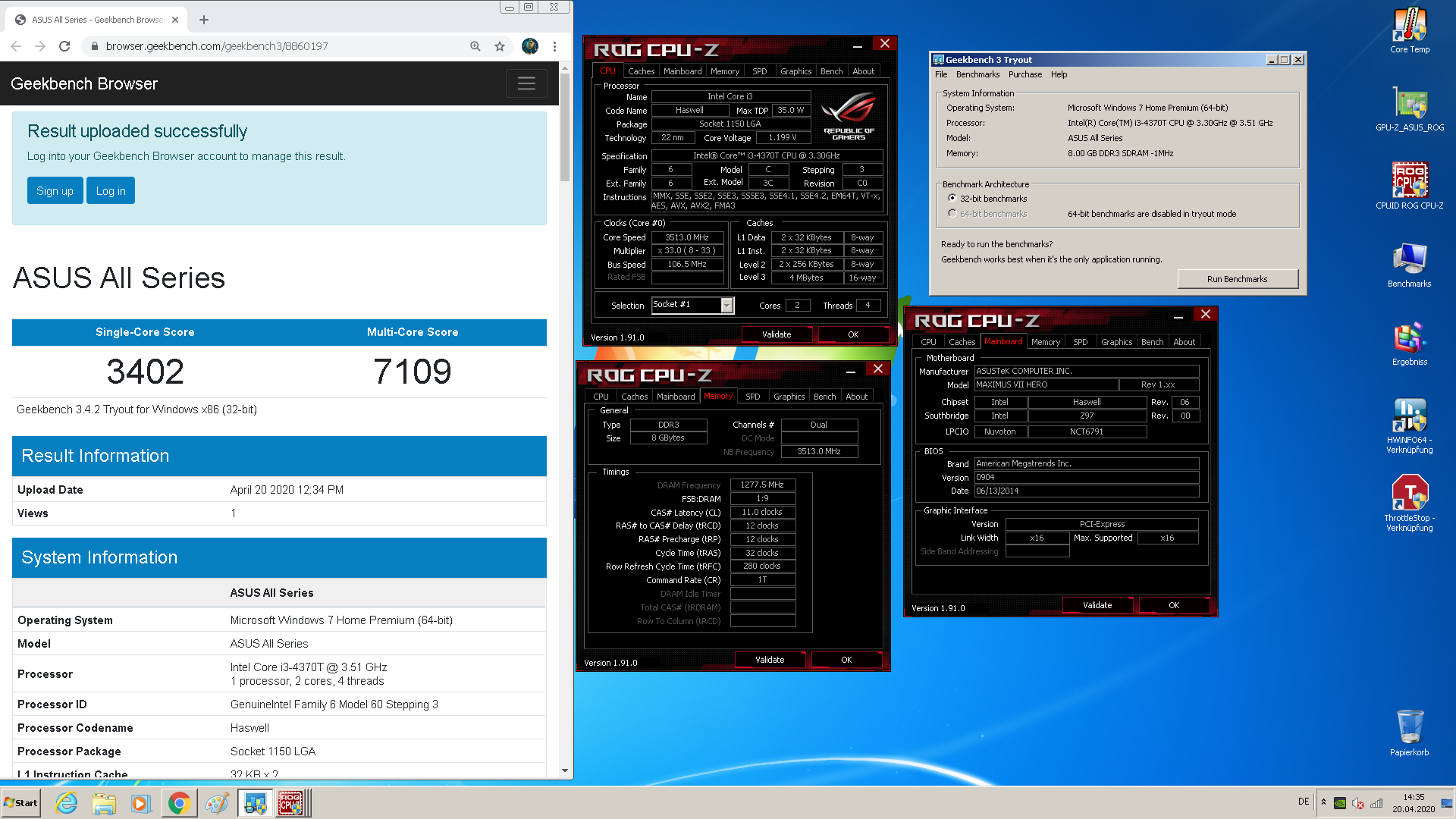This screenshot has width=1456, height=819.
Task: Open Ergebniss desktop icon
Action: [1409, 343]
